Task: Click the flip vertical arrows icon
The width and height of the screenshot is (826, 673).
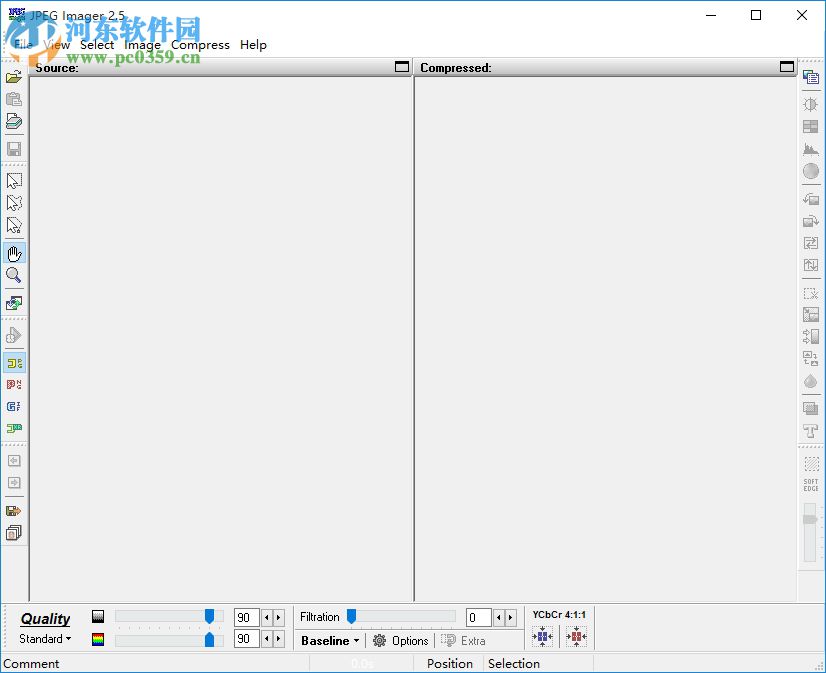Action: pos(811,265)
